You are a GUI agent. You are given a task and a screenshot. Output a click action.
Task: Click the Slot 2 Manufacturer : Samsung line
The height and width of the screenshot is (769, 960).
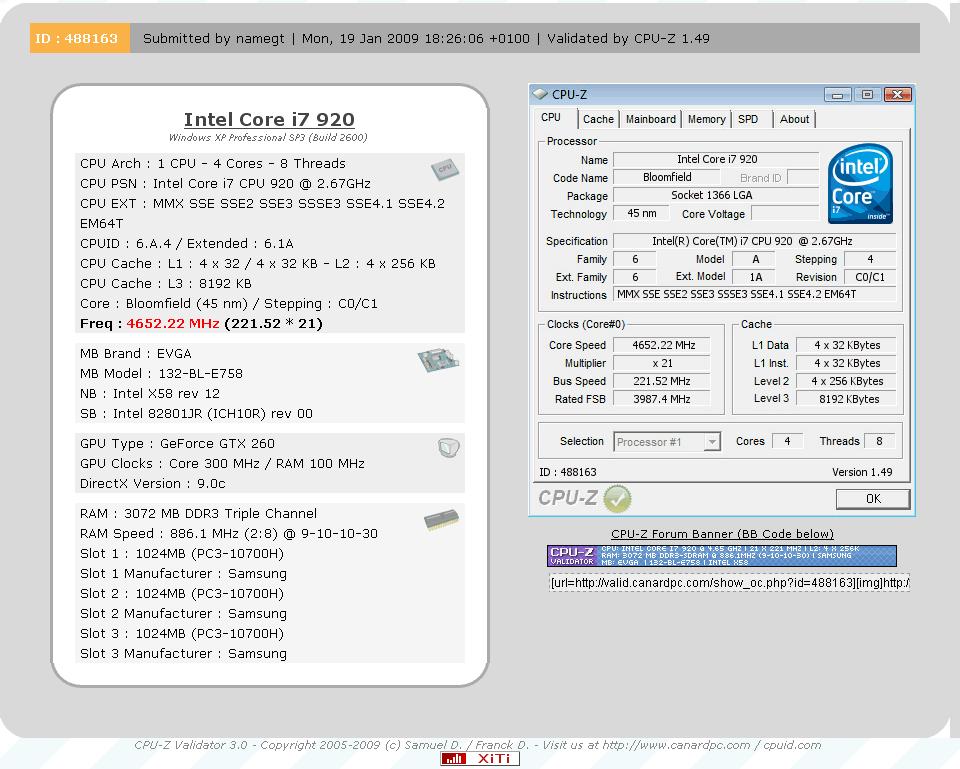(x=183, y=613)
